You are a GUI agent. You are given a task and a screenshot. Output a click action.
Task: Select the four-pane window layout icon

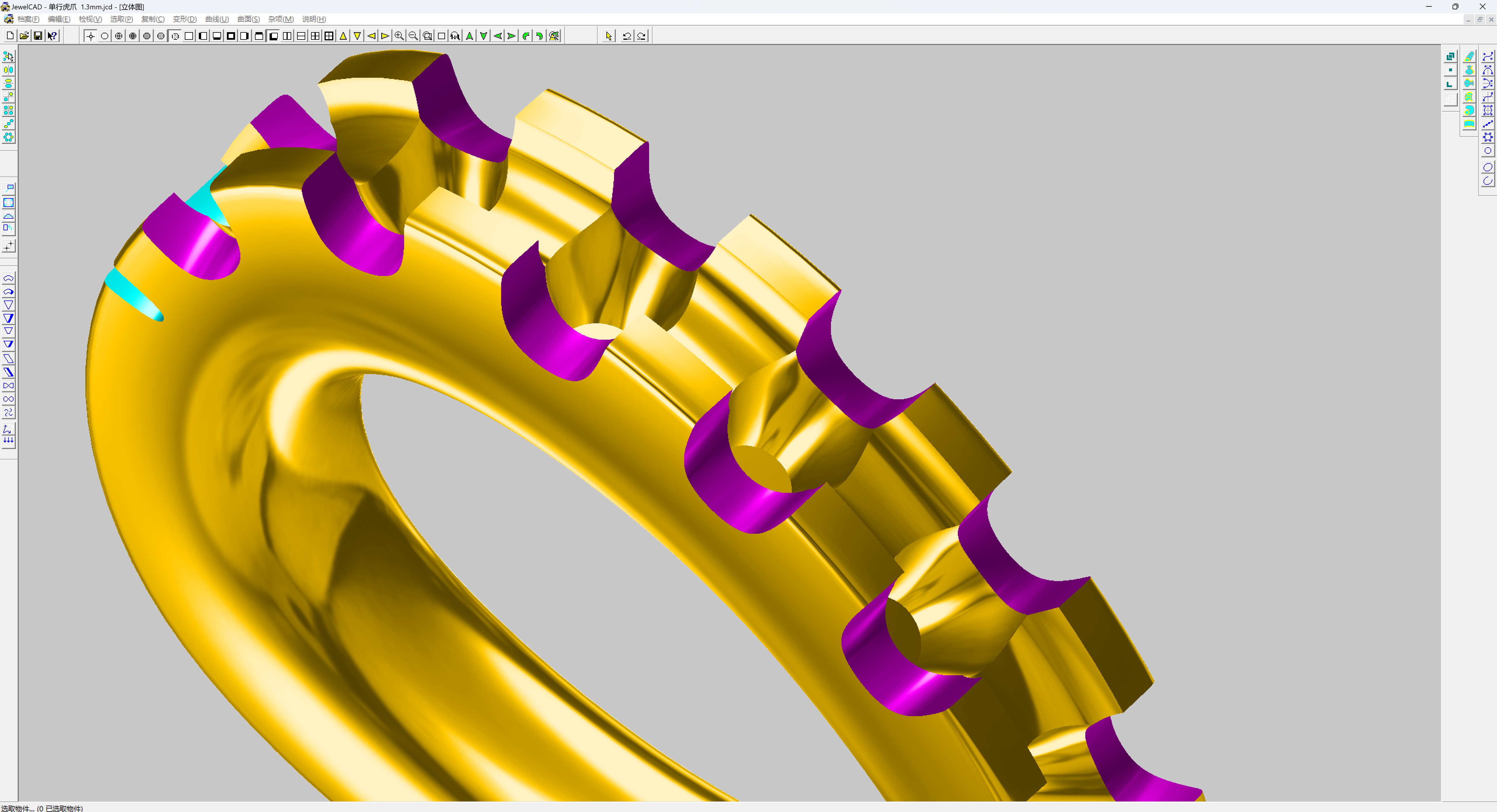point(315,36)
